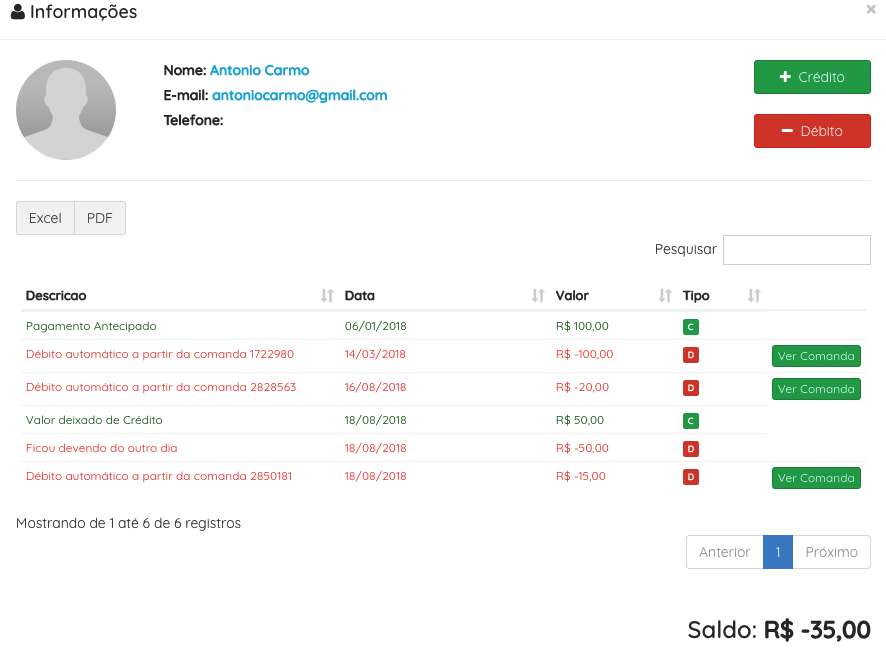Select Valor deixado de Crédito description
Screen dimensions: 886x651
point(94,420)
